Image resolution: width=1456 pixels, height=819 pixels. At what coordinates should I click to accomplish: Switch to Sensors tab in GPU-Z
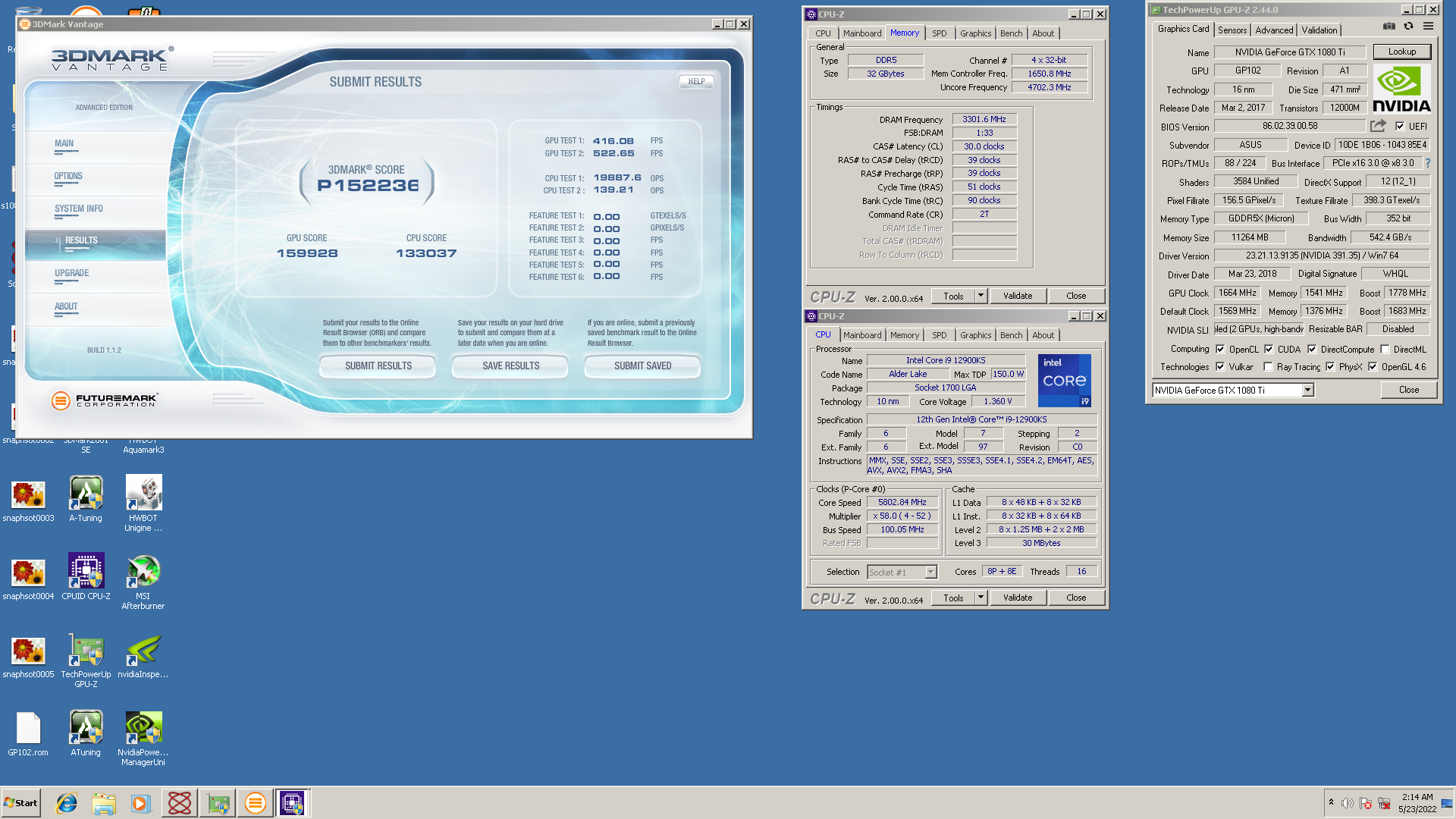pos(1232,30)
